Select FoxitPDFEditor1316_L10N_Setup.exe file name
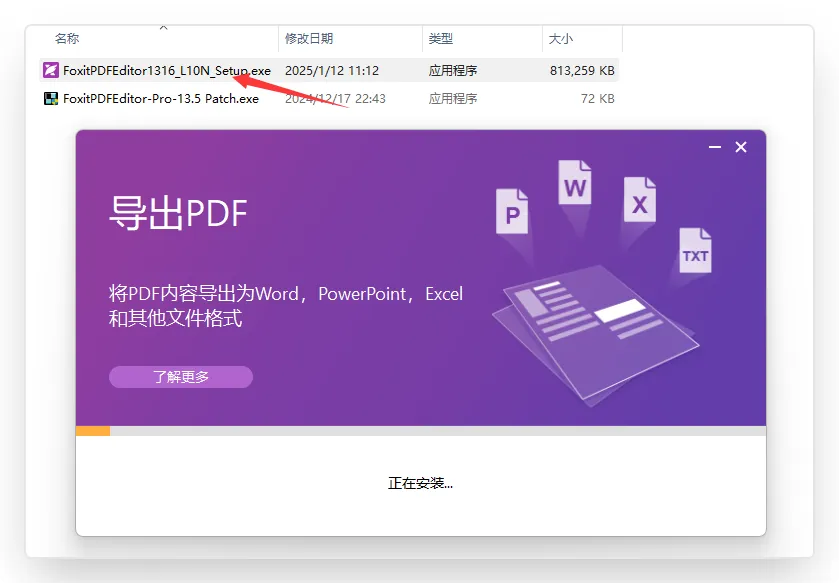The height and width of the screenshot is (583, 839). click(x=167, y=71)
